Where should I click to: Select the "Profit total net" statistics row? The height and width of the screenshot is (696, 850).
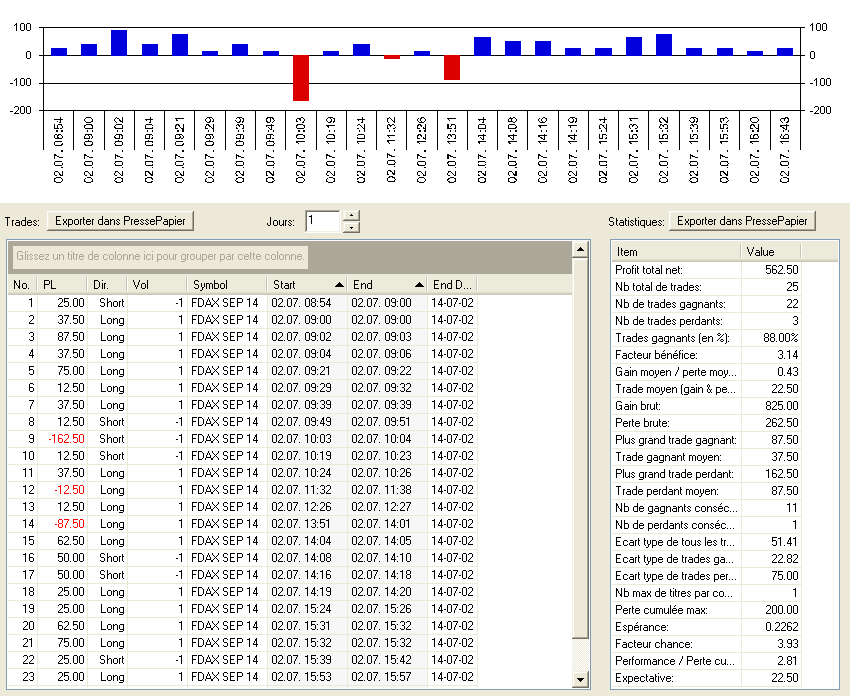pos(675,269)
